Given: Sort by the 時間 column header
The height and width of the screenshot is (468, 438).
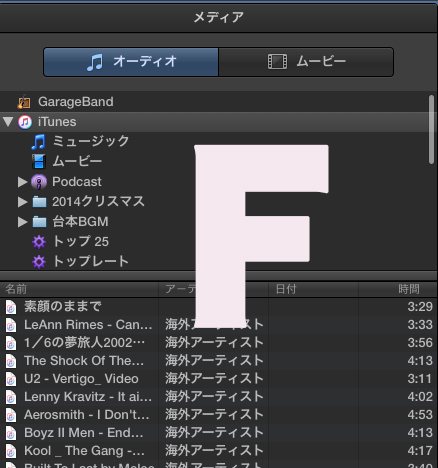Looking at the screenshot, I should coord(398,289).
